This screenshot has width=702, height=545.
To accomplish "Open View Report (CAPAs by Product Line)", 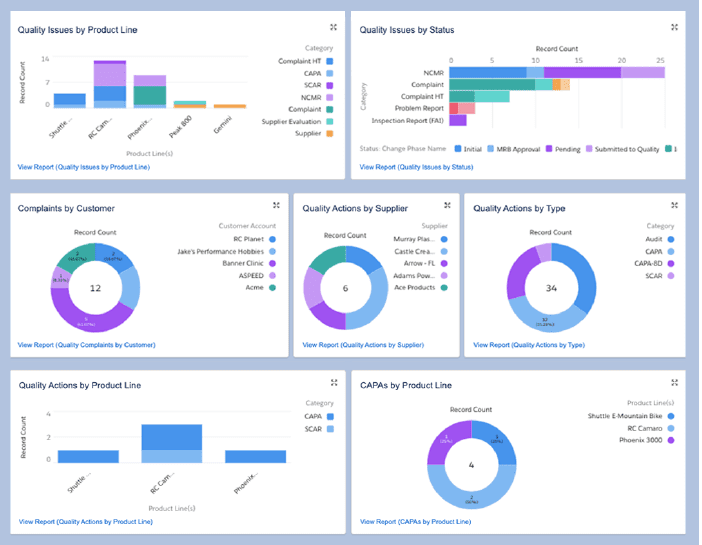I will point(415,522).
